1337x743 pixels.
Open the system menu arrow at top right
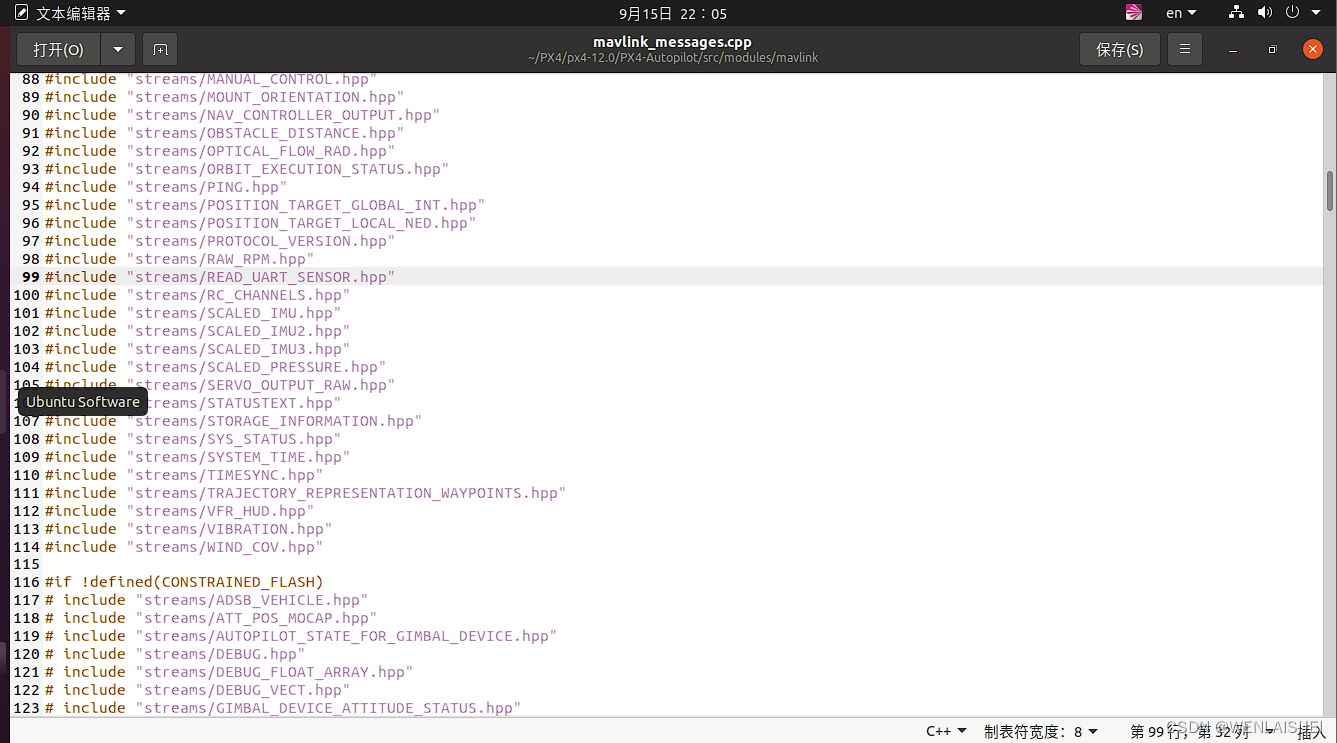1317,13
